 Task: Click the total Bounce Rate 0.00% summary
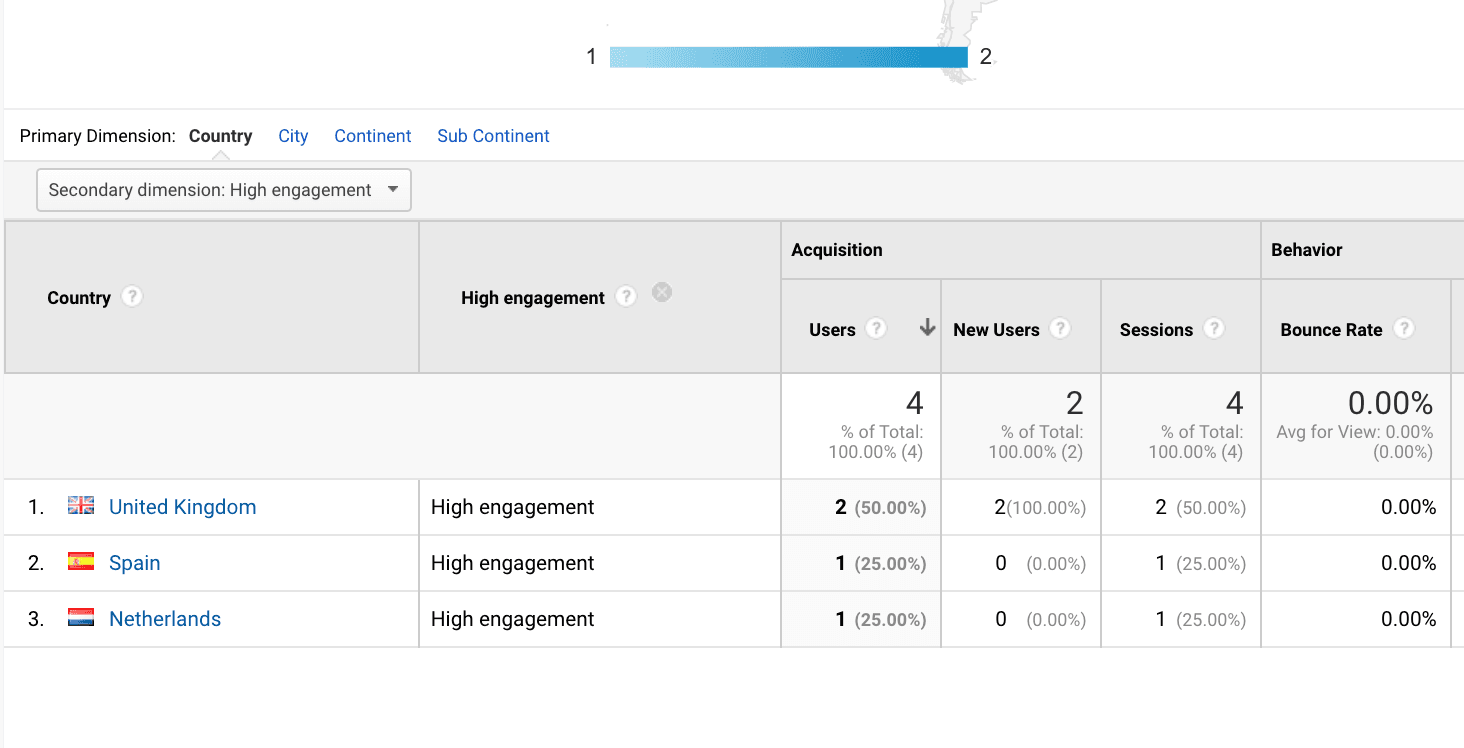[1390, 403]
